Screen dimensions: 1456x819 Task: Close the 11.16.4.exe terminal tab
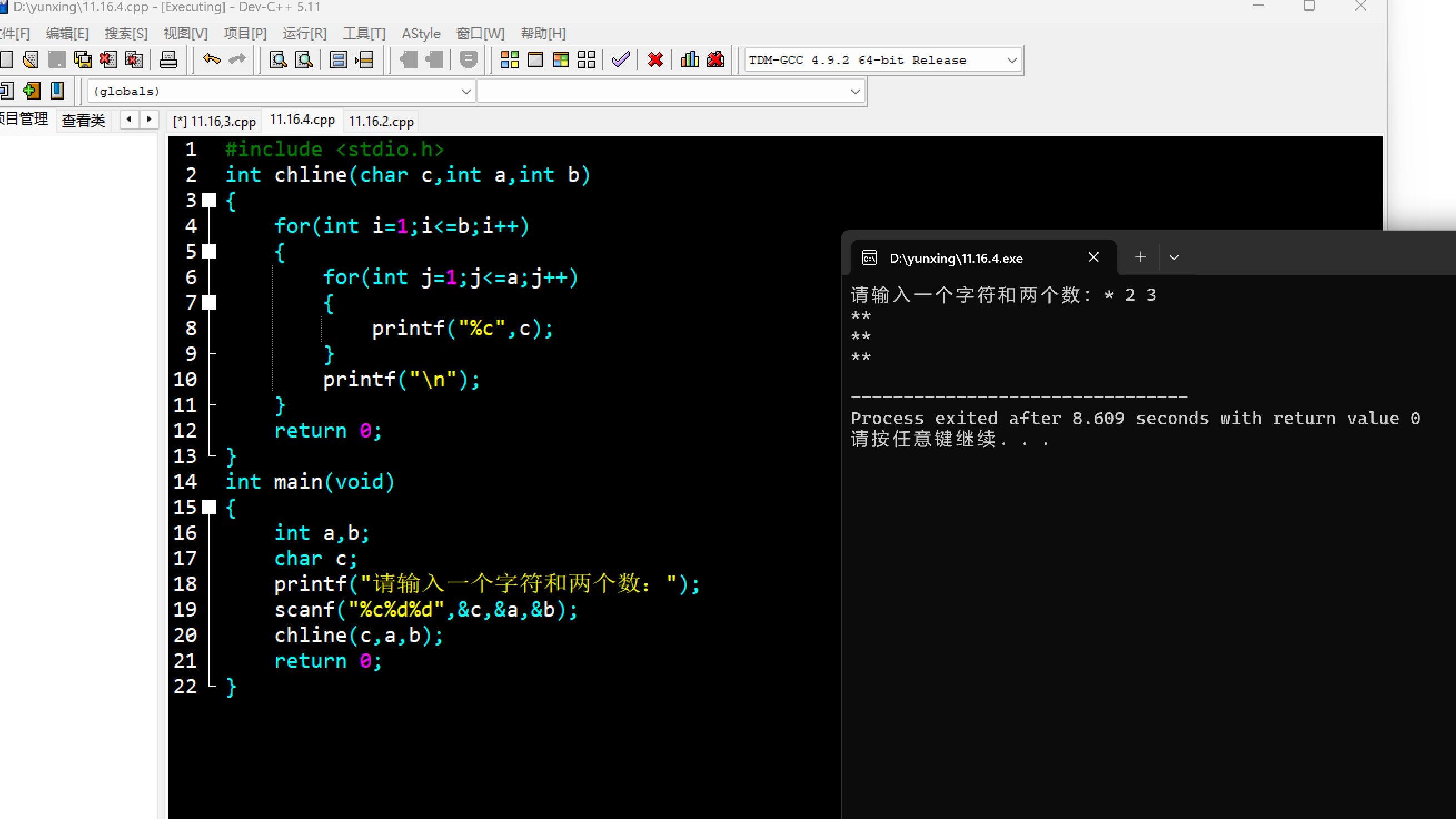click(x=1094, y=258)
